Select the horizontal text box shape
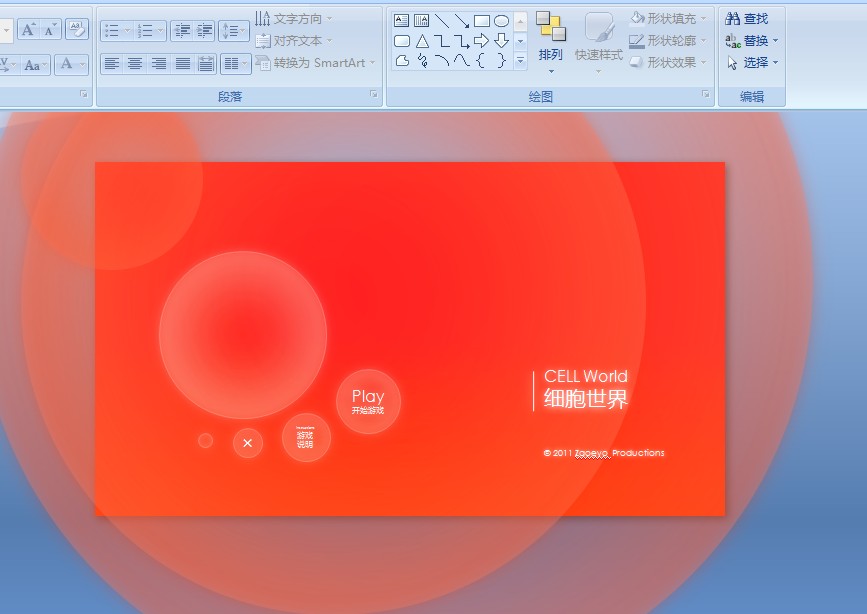The image size is (867, 614). coord(401,21)
